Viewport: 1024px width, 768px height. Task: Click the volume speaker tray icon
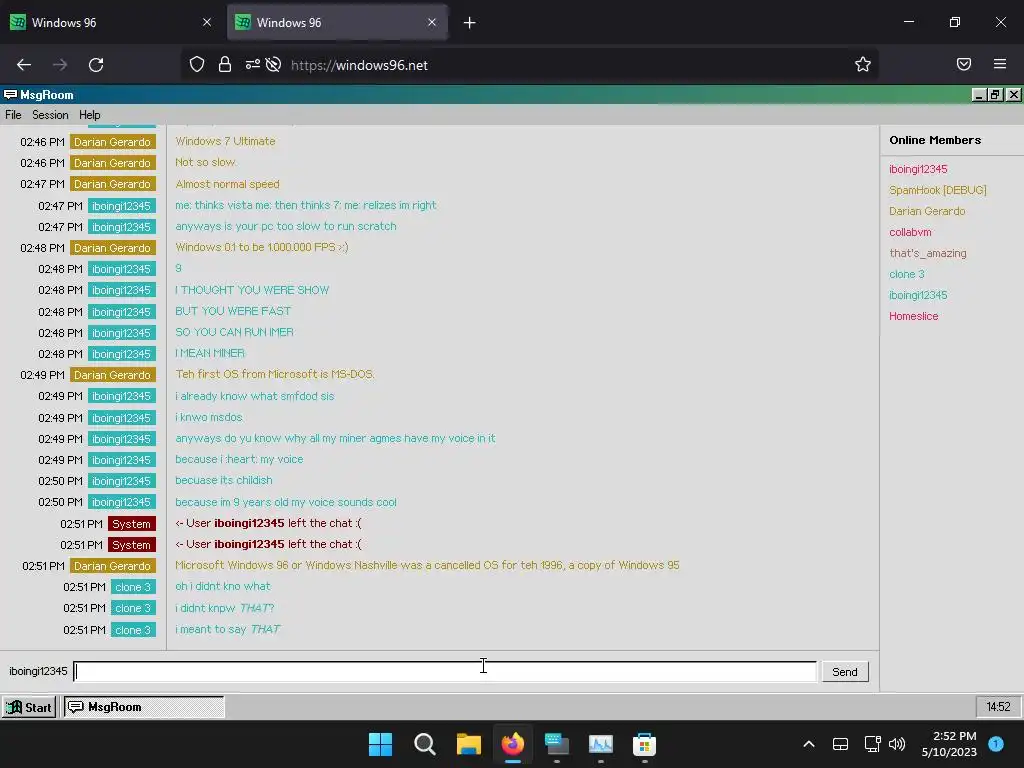897,744
